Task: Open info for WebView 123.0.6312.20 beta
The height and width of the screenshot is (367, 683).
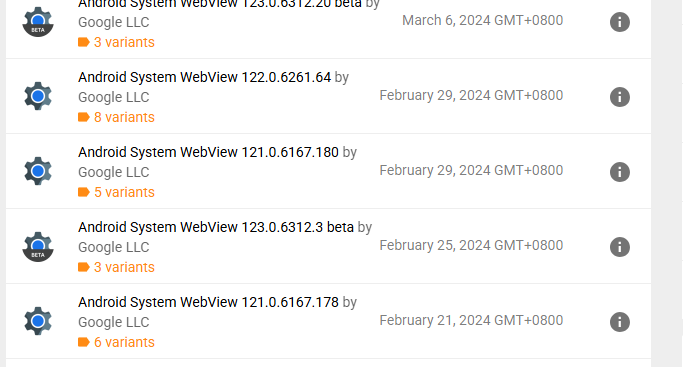Action: [619, 22]
